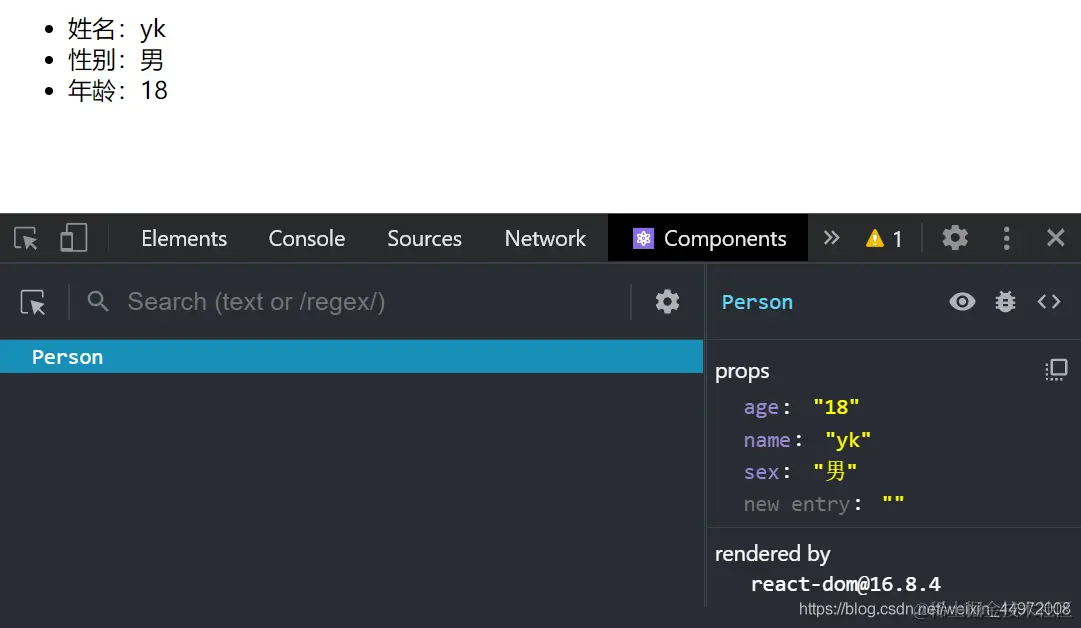Screen dimensions: 1081x628
Task: Switch to the Network tab
Action: (545, 238)
